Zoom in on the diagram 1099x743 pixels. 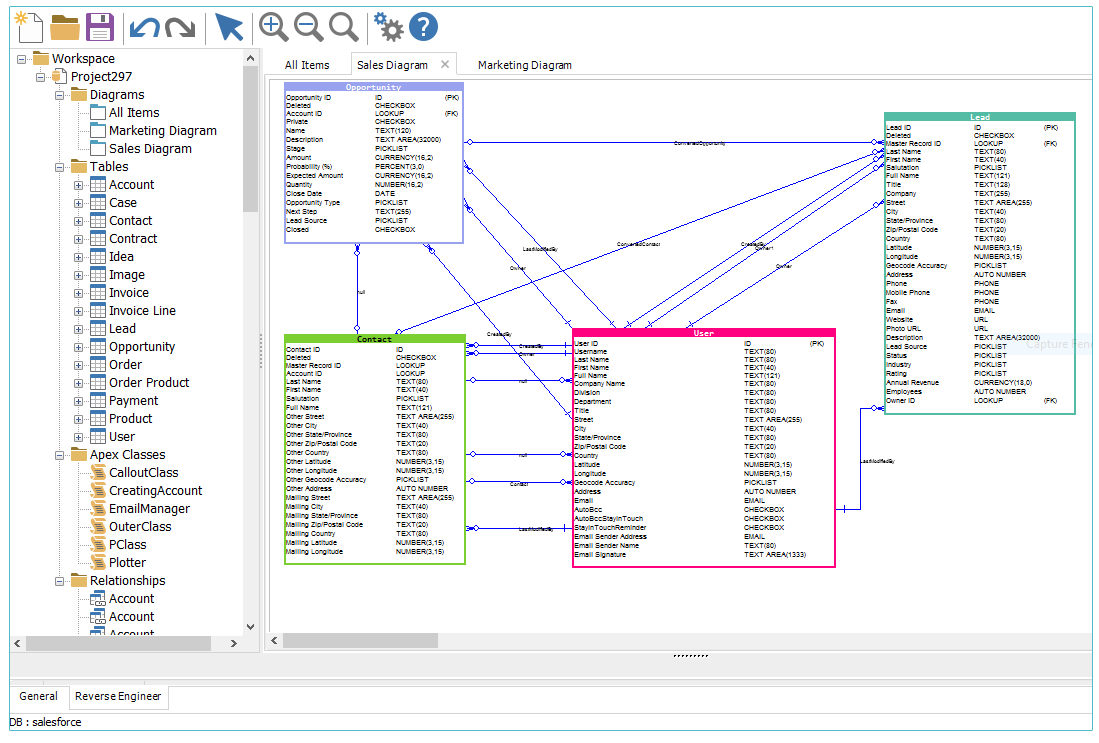[x=273, y=27]
